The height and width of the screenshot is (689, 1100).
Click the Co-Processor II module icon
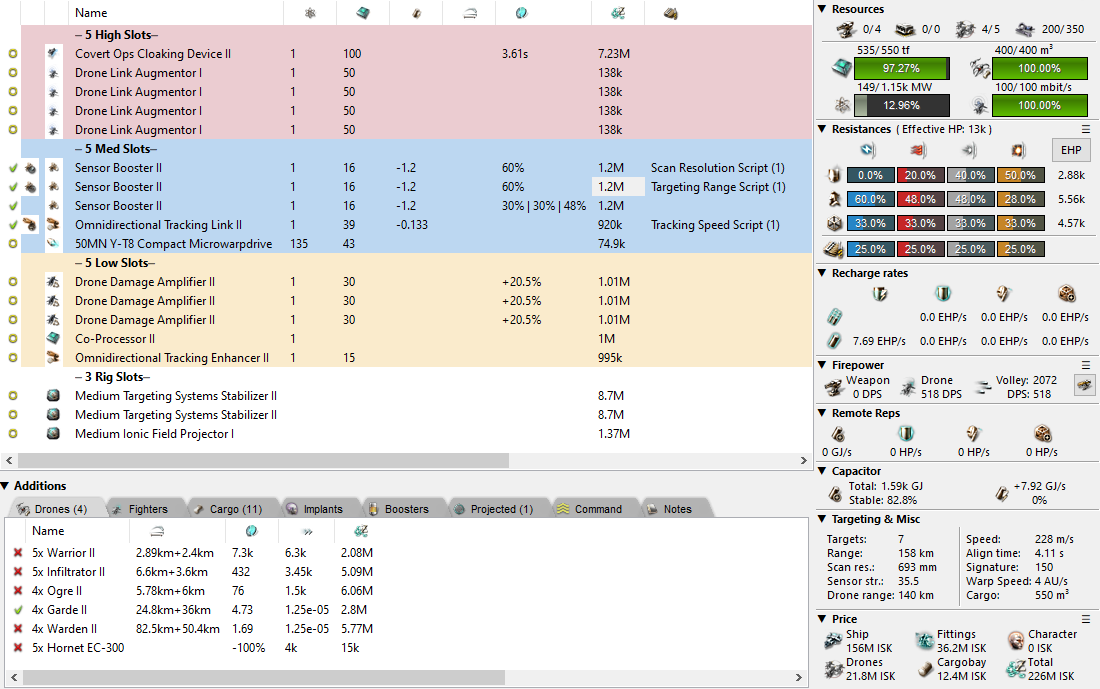54,339
